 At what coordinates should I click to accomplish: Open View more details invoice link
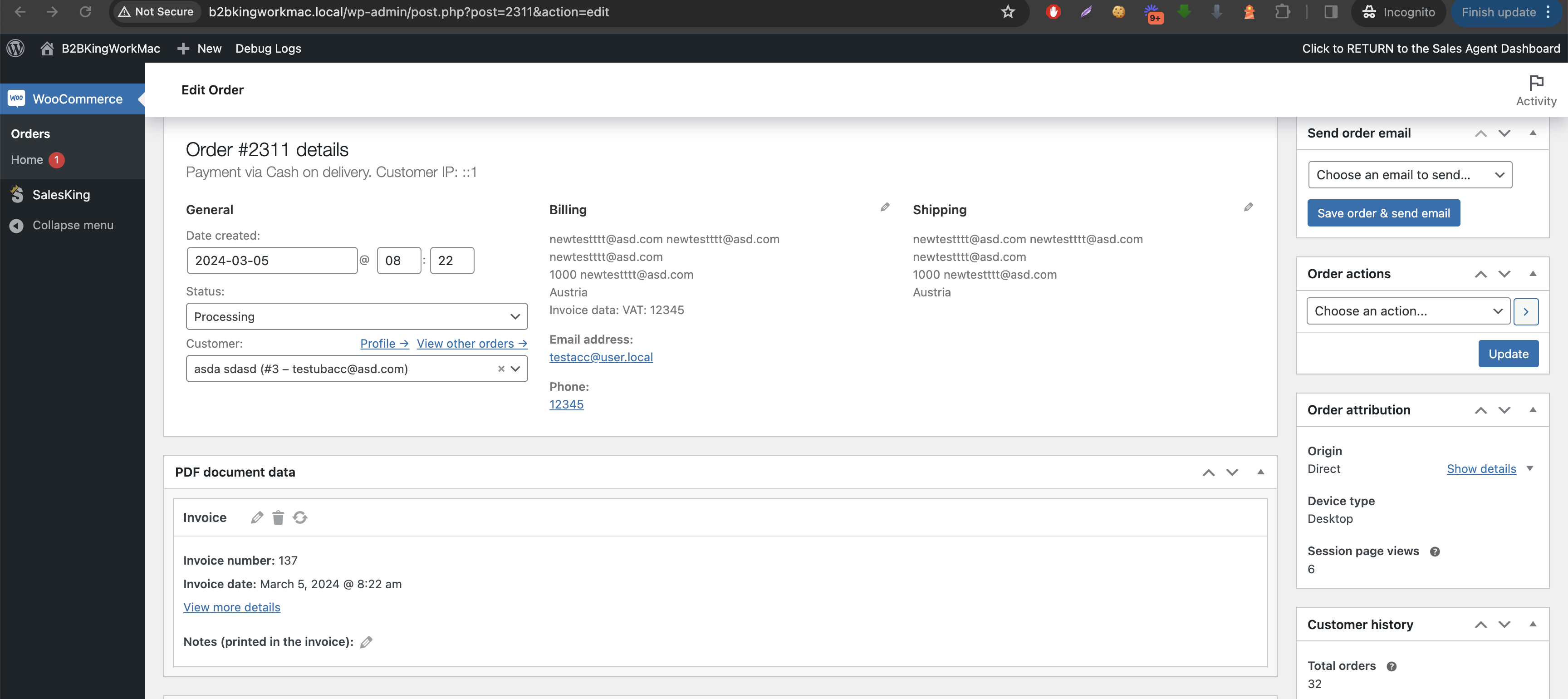pyautogui.click(x=231, y=607)
